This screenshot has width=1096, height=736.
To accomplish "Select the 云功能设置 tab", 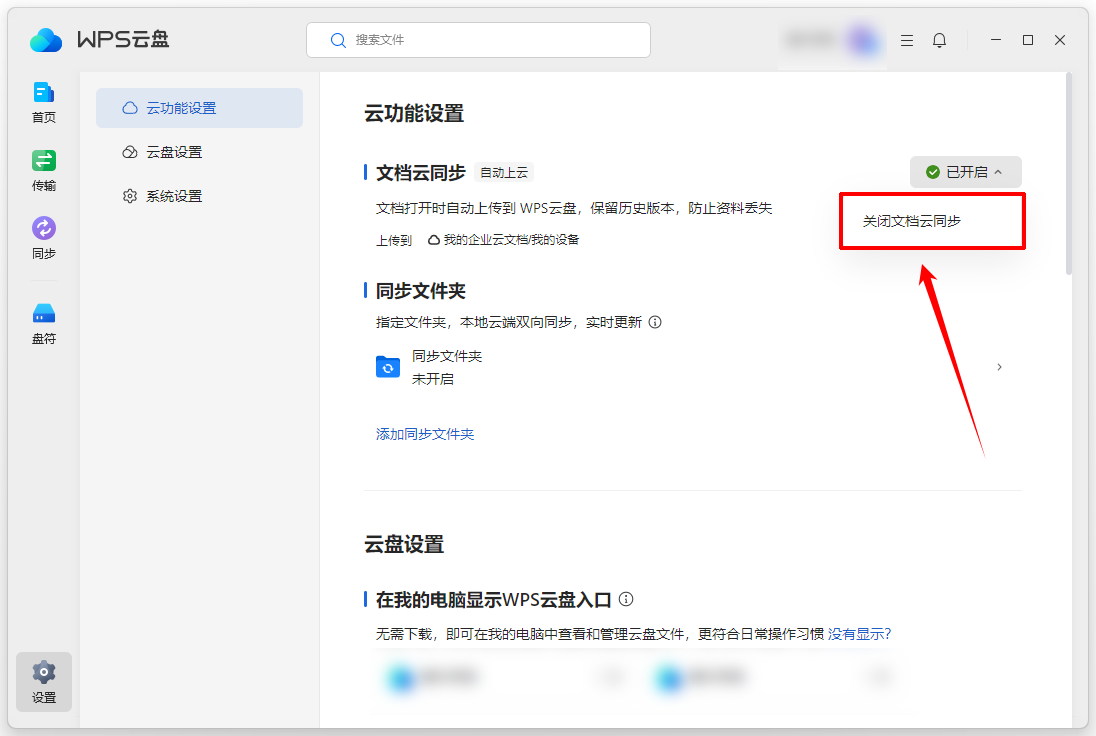I will pyautogui.click(x=199, y=108).
